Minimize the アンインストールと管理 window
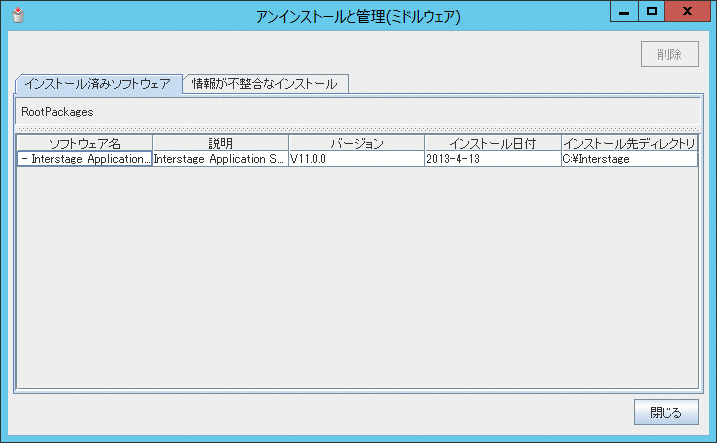This screenshot has width=717, height=443. point(624,11)
